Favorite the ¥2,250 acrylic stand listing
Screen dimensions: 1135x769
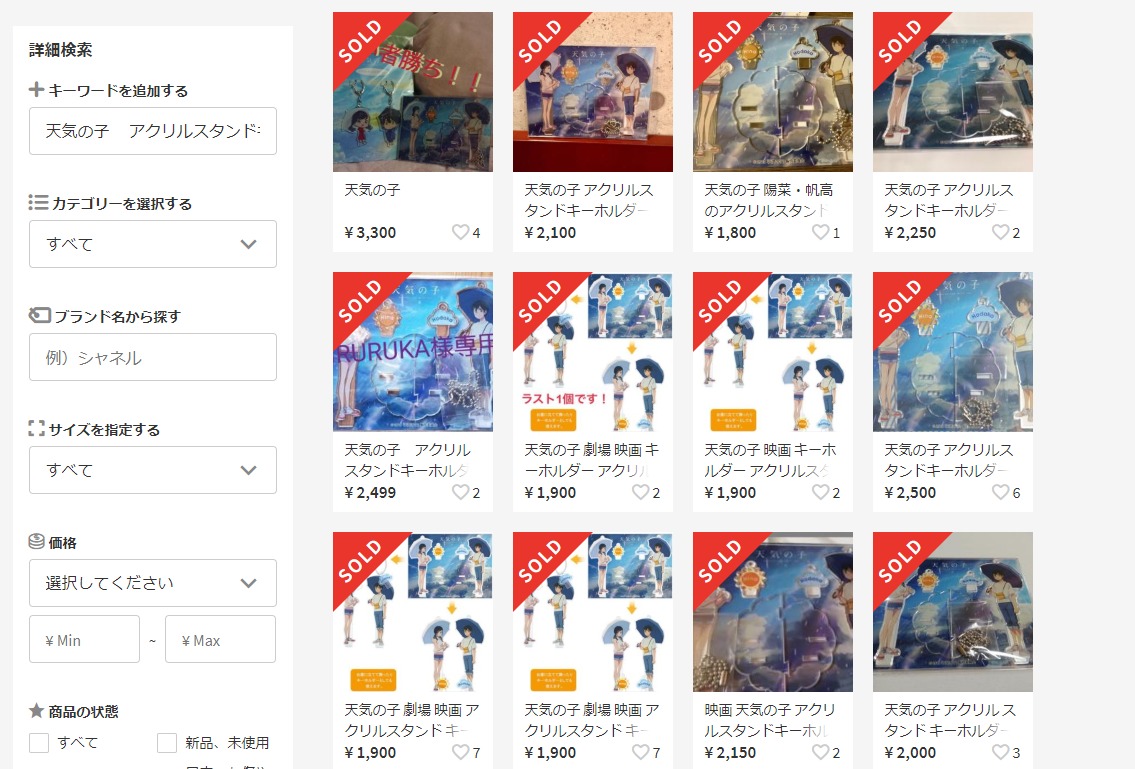coord(1000,232)
